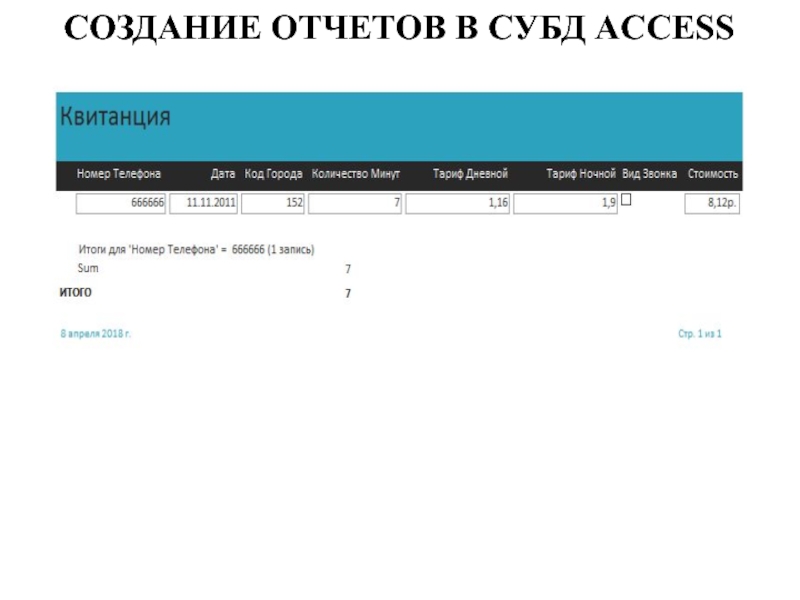800x600 pixels.
Task: Click the date 8 апреля 2018 г.
Action: (95, 334)
